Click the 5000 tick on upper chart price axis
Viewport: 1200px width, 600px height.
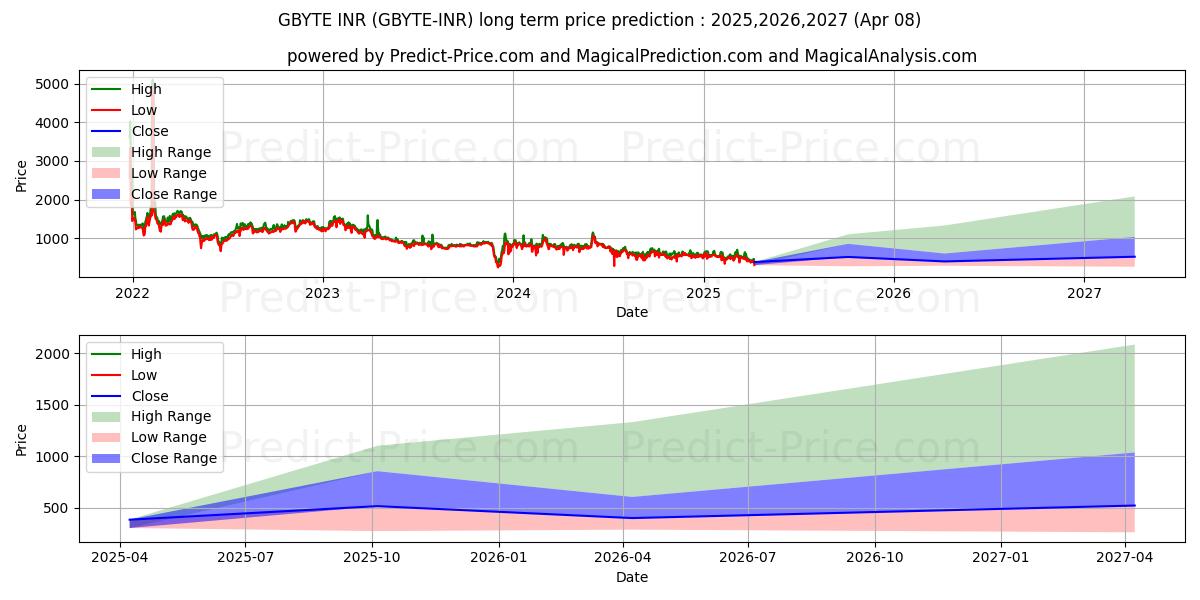click(54, 84)
